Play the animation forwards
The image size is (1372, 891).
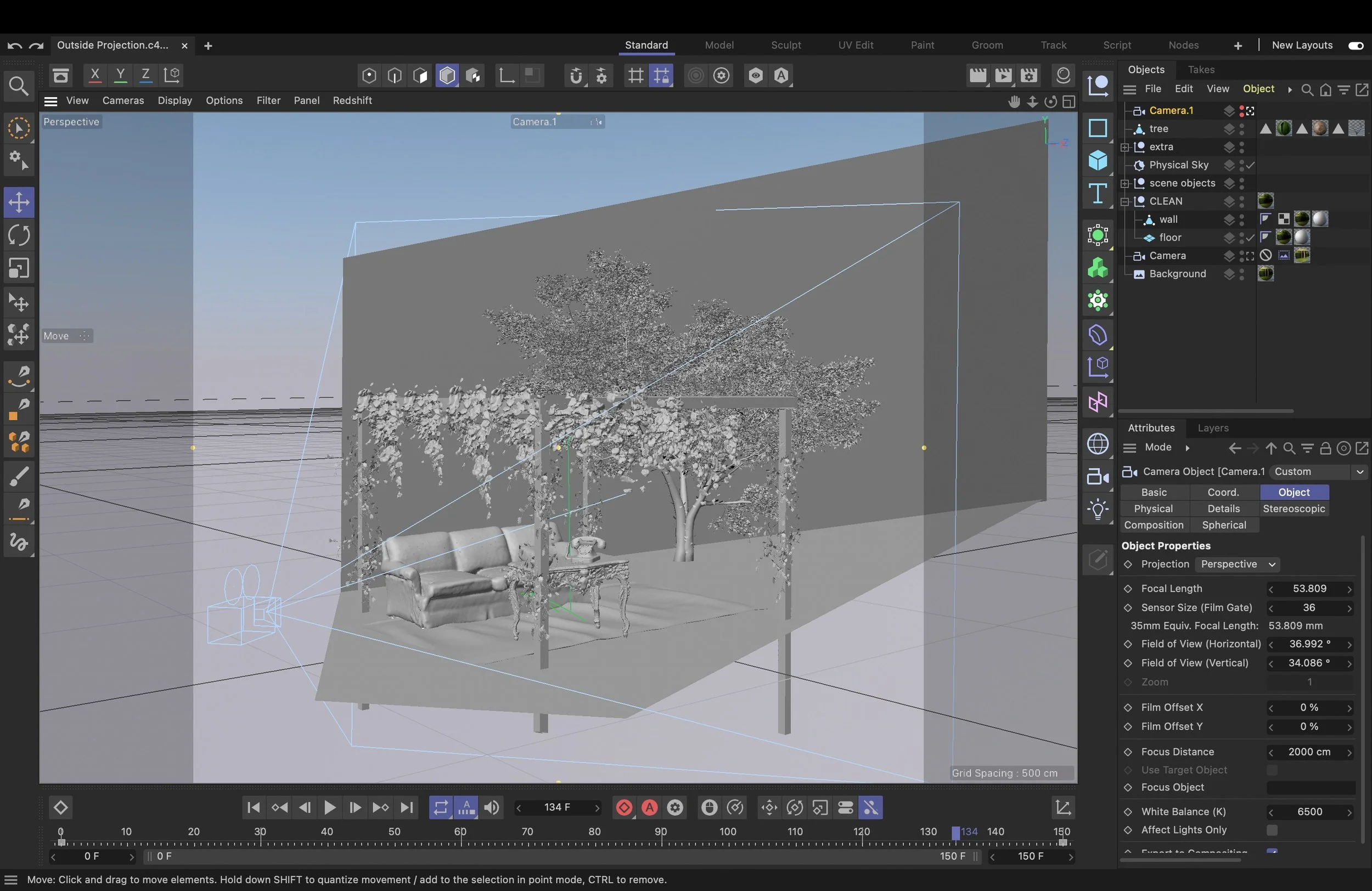(x=330, y=808)
